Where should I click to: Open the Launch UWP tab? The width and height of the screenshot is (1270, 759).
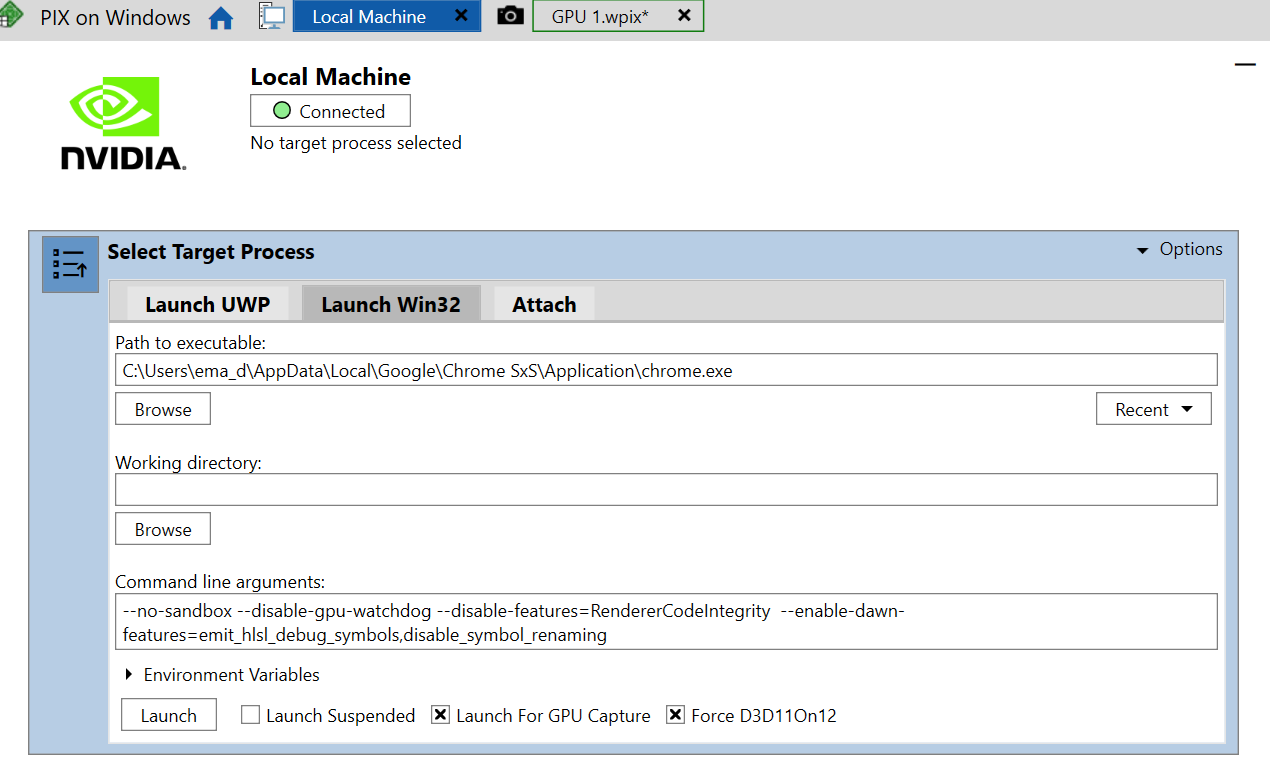click(208, 304)
